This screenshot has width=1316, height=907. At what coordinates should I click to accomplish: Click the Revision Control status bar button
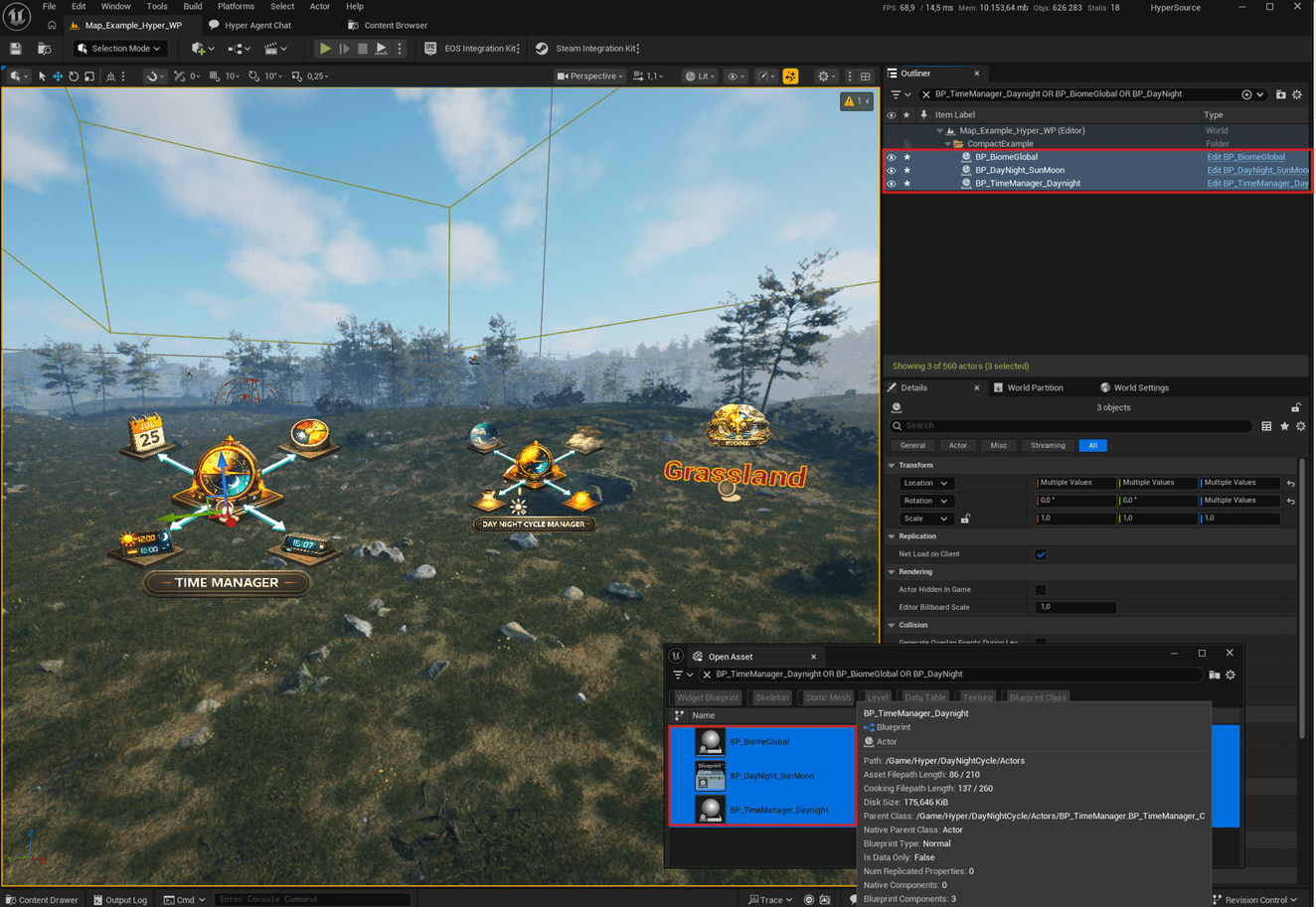1255,900
